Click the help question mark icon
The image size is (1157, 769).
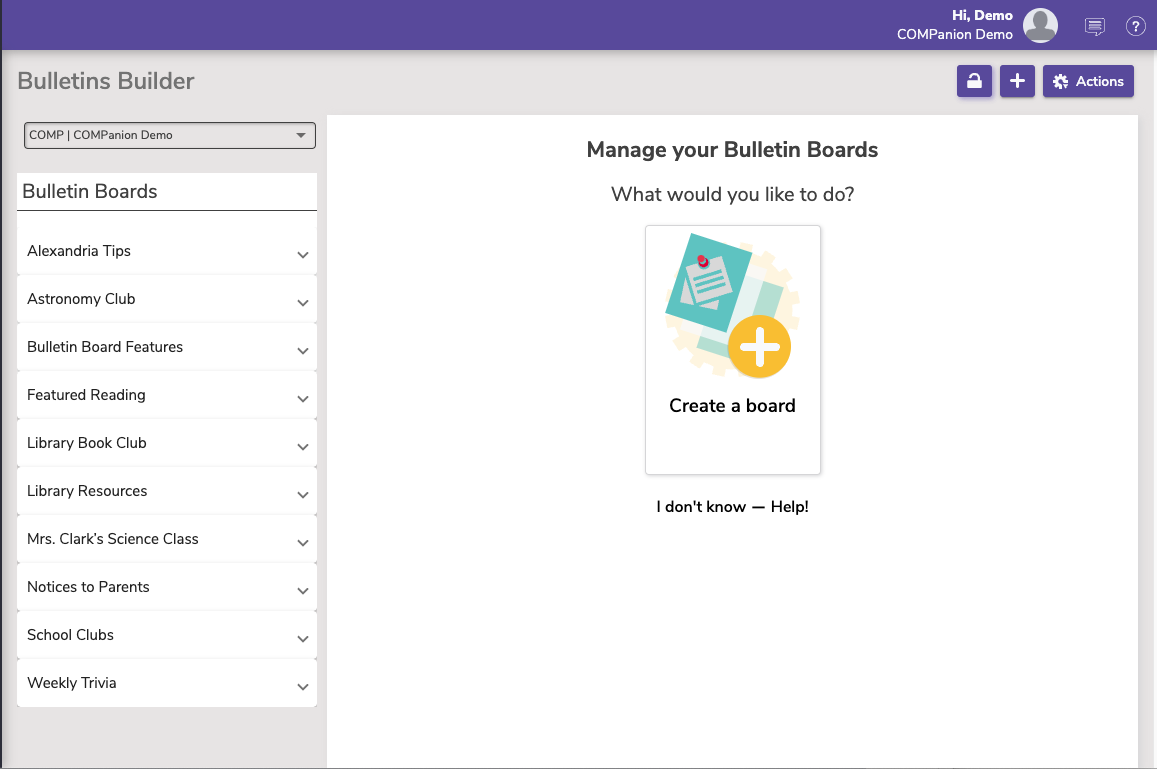(x=1136, y=27)
